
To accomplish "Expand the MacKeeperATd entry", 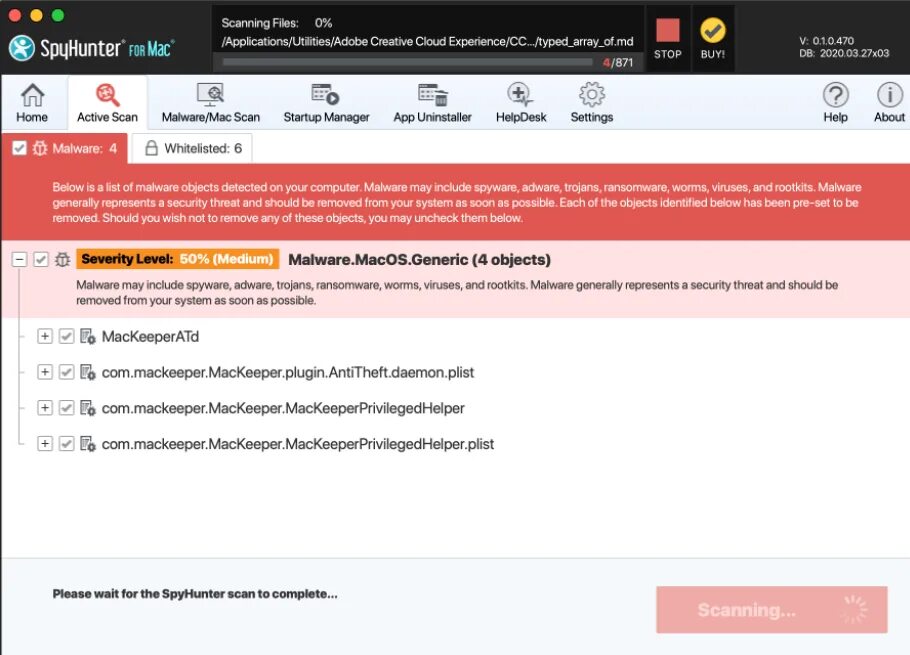I will [x=45, y=336].
